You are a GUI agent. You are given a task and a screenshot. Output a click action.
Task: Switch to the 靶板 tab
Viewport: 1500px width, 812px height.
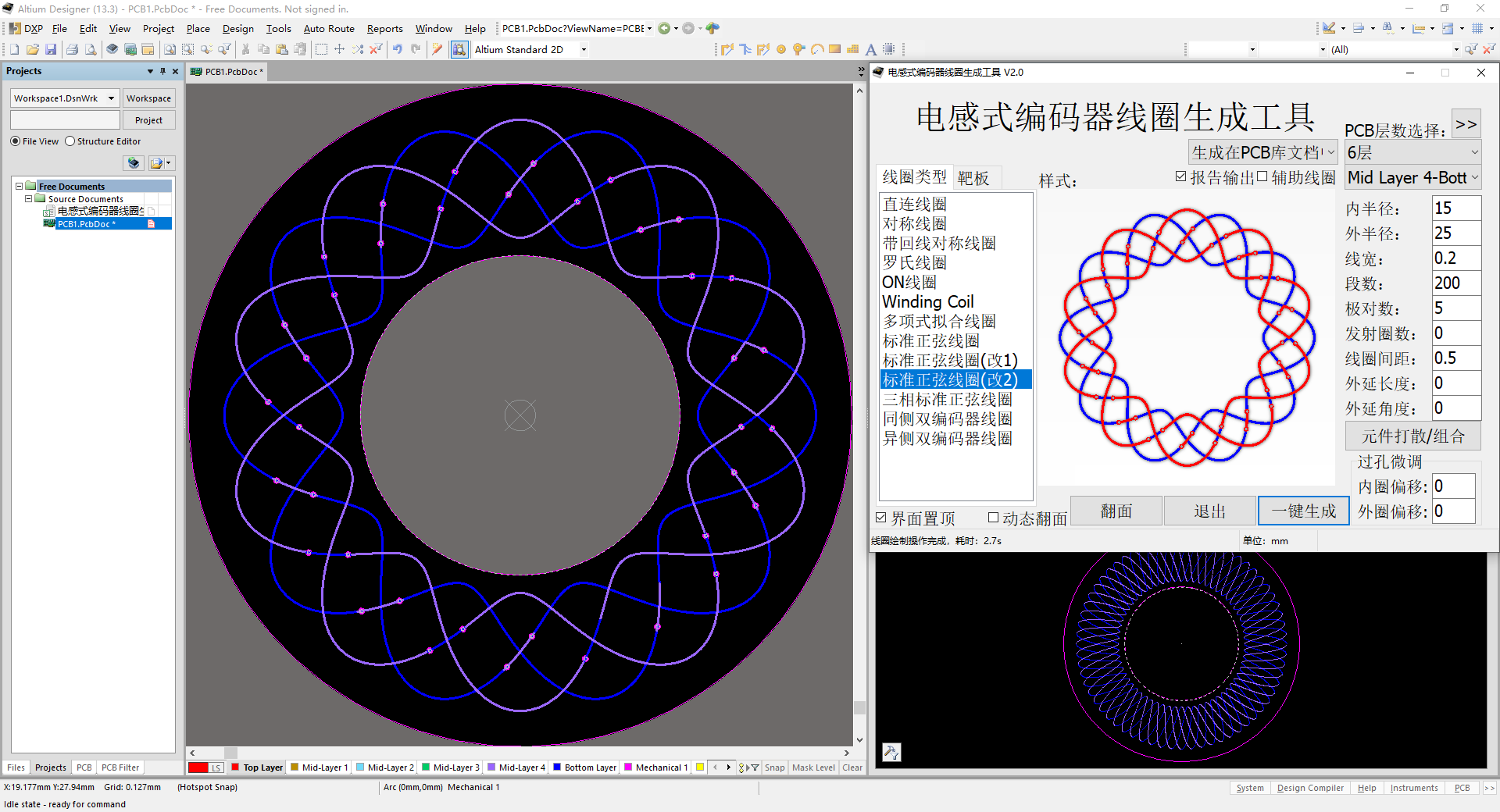973,178
